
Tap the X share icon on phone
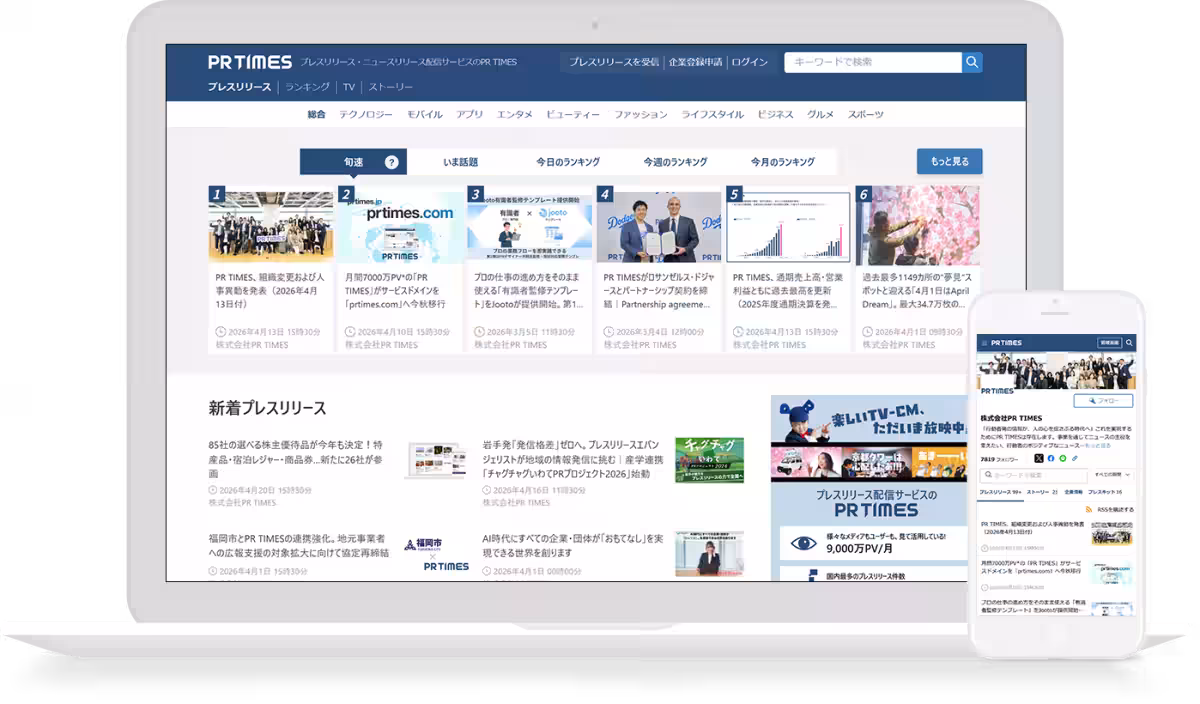(x=1039, y=458)
